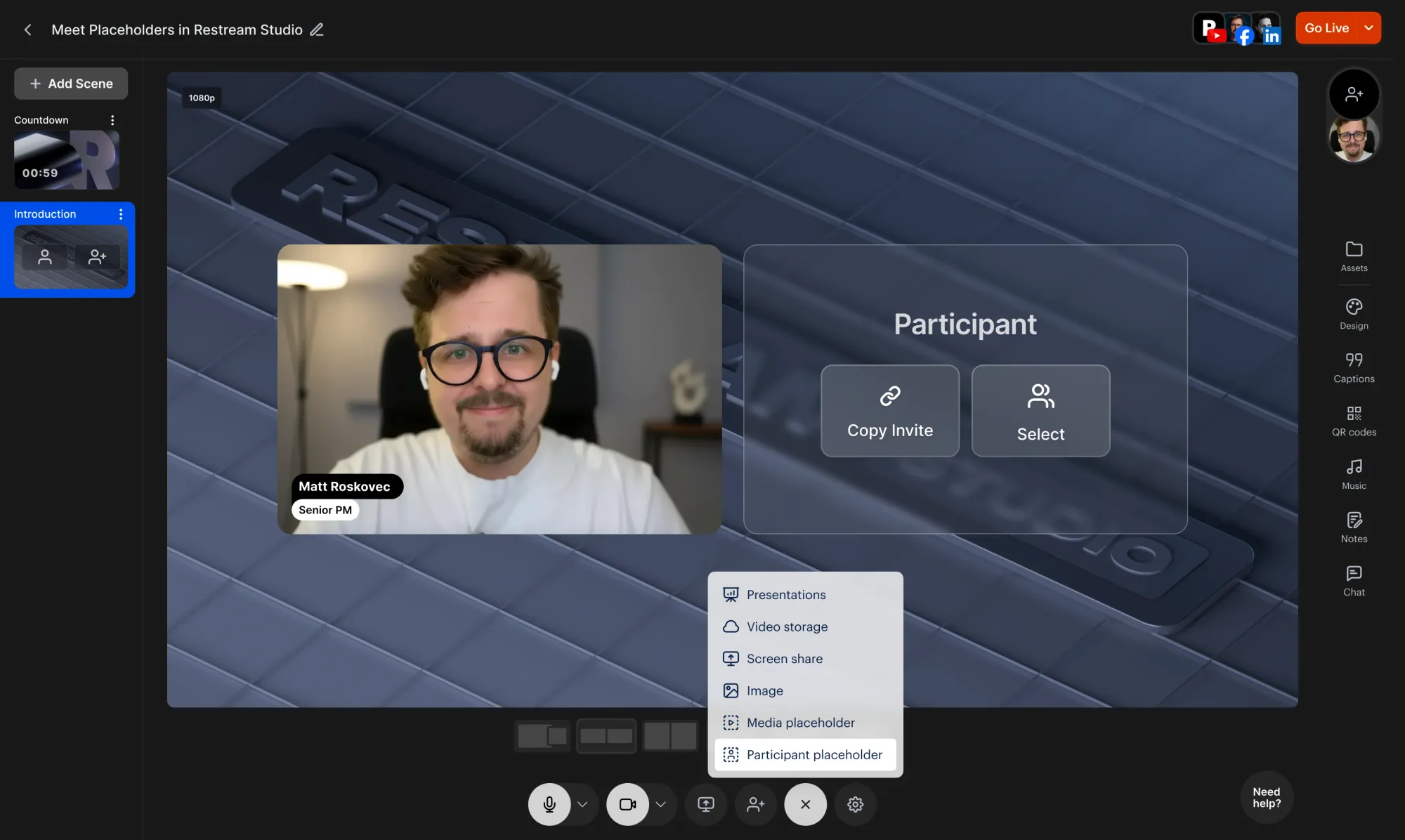Open the Chat panel
Screen dimensions: 1405x840
point(1354,581)
